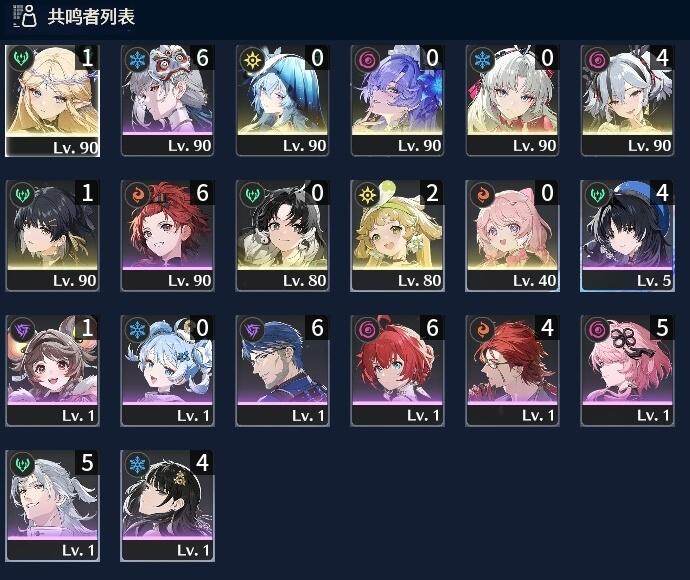Choose the blue beret character Lv. 5
Viewport: 690px width, 580px height.
(627, 235)
